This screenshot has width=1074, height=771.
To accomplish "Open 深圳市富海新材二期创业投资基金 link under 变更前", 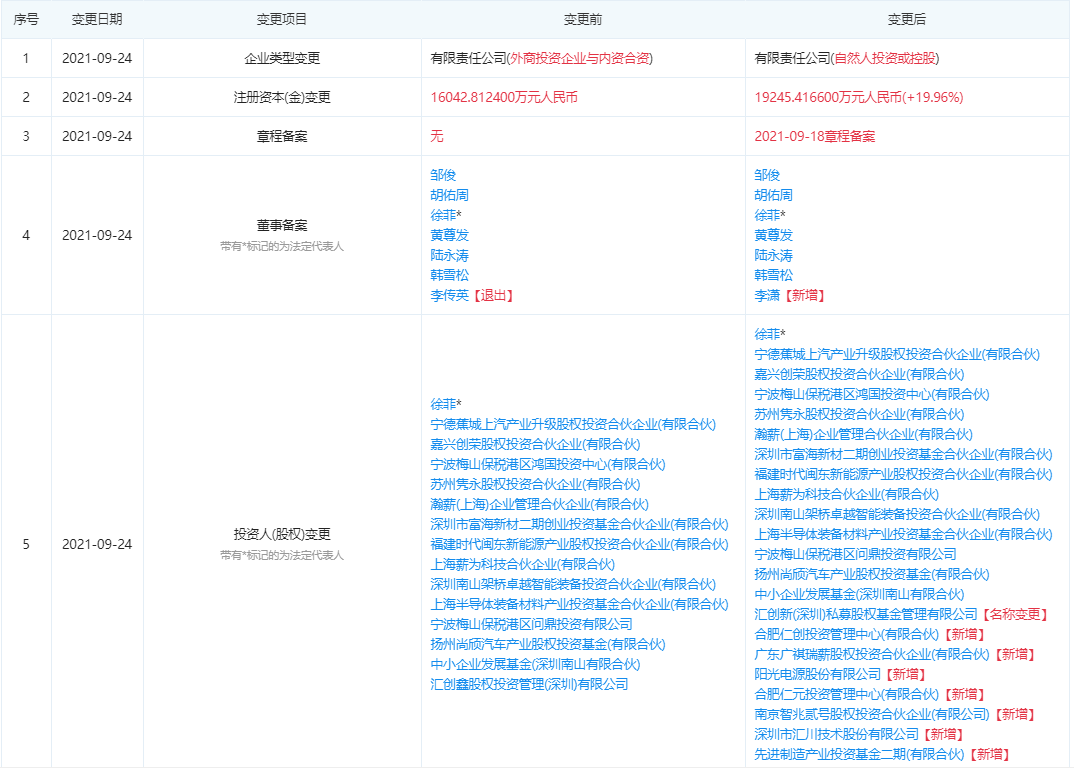I will 579,524.
